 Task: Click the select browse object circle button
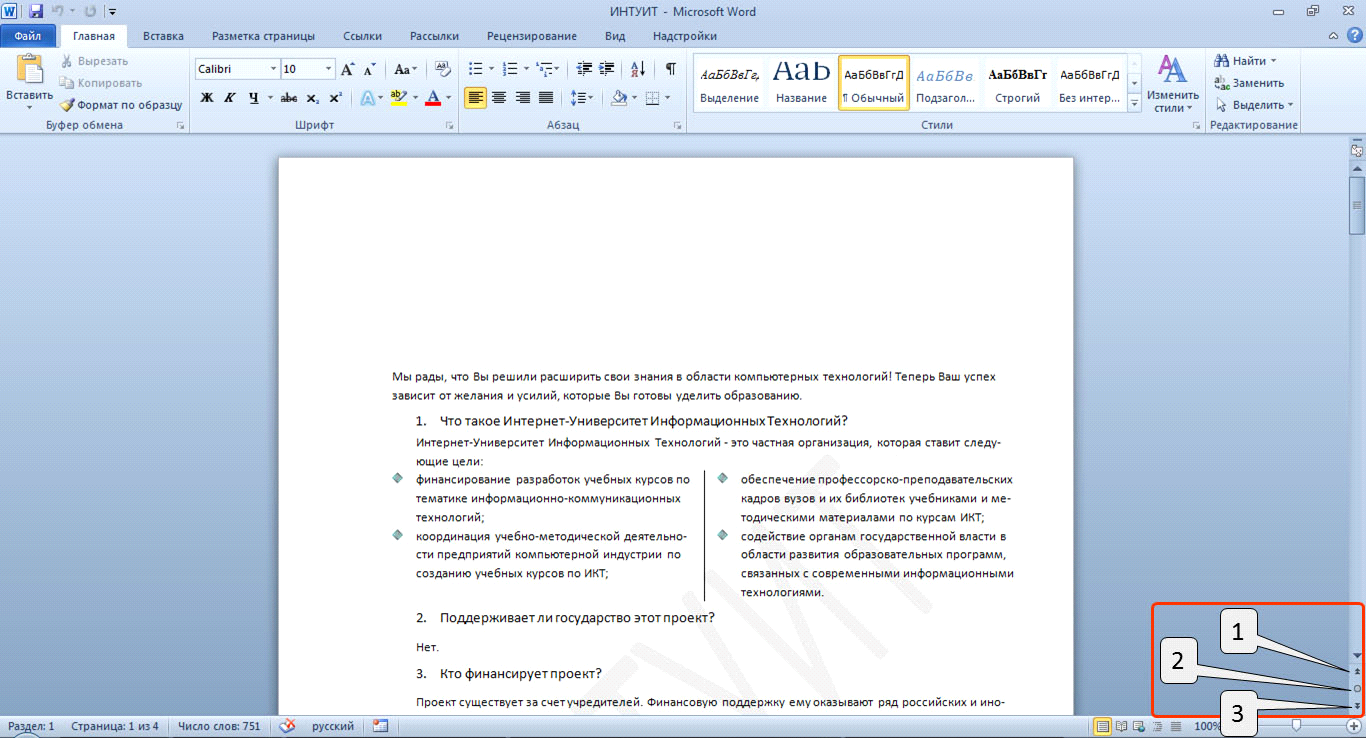1357,688
